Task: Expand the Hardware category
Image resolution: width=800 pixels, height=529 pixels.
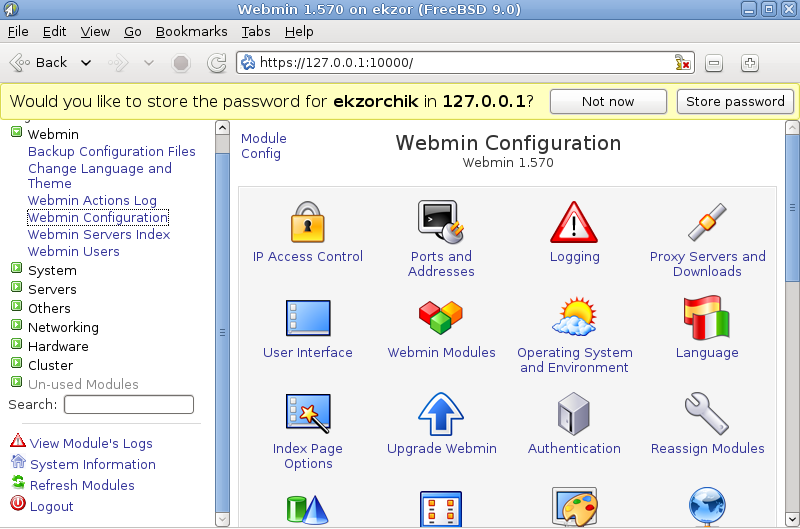Action: pyautogui.click(x=17, y=344)
